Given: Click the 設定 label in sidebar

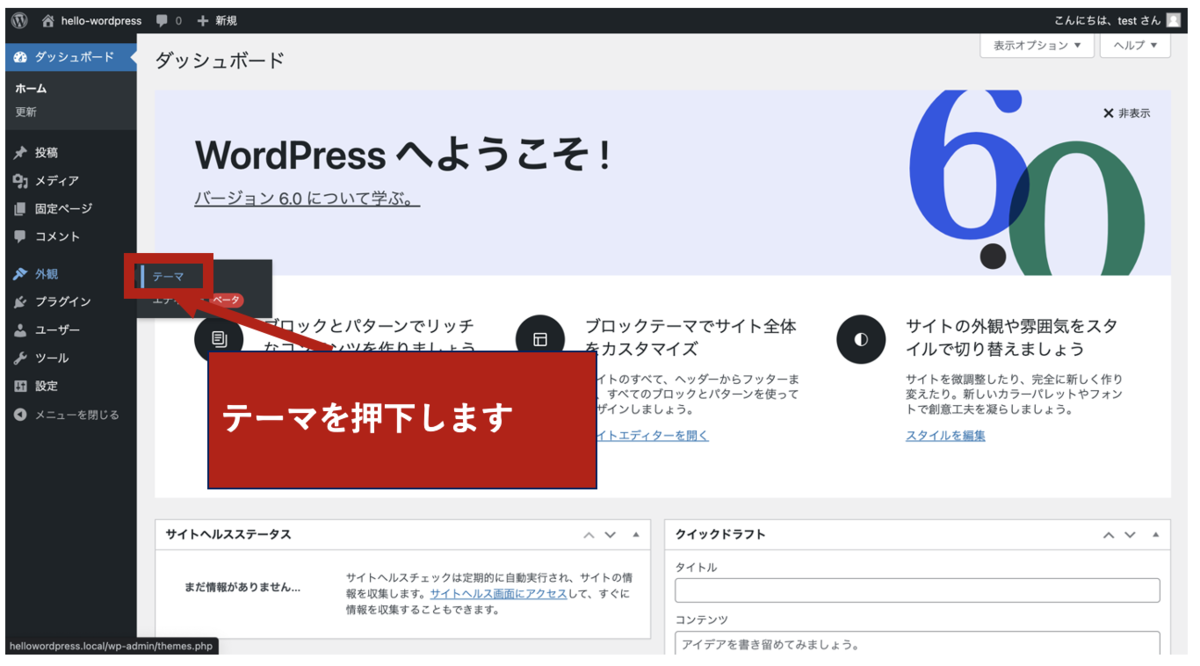Looking at the screenshot, I should [x=46, y=386].
